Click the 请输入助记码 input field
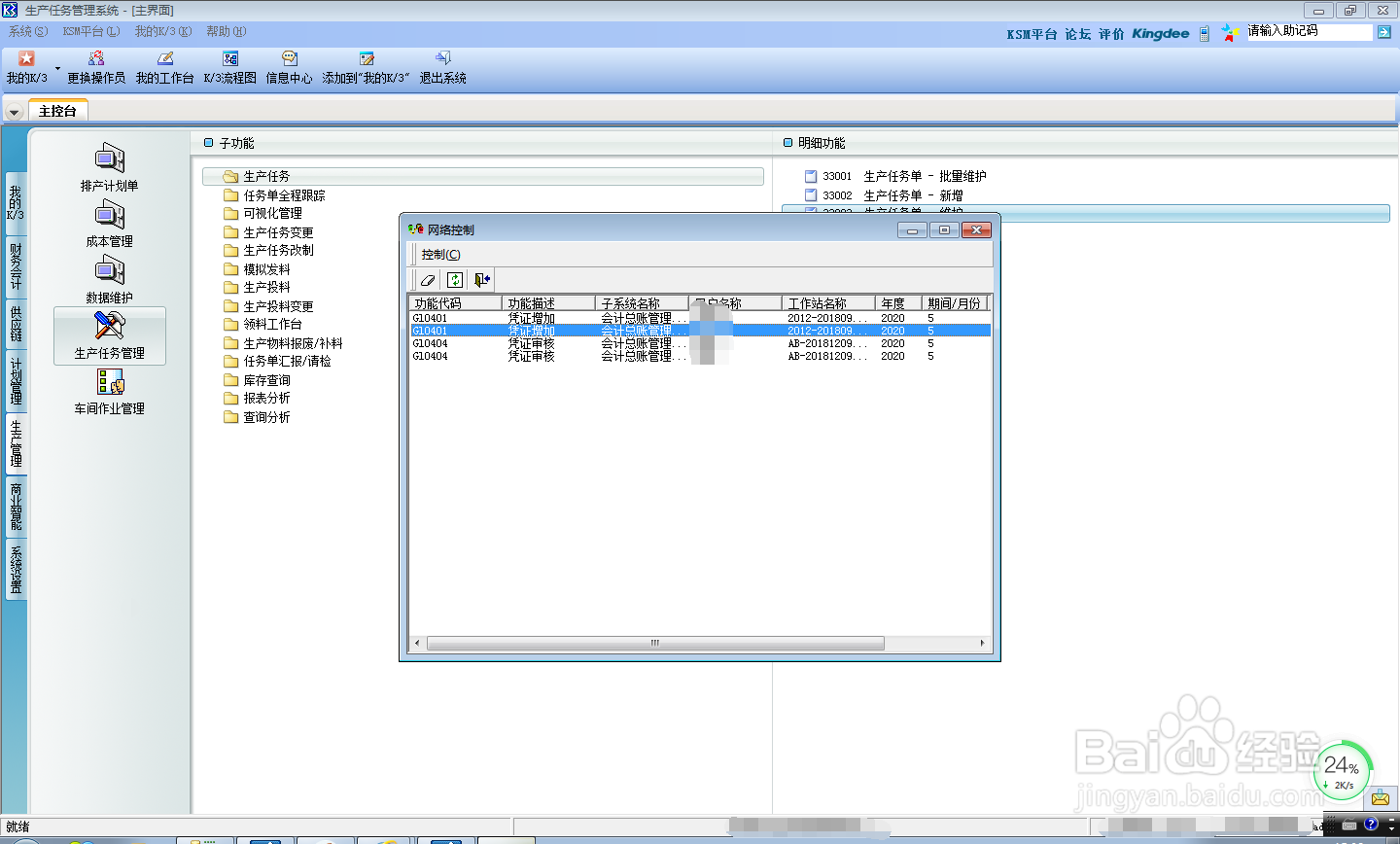The width and height of the screenshot is (1400, 844). click(1309, 31)
